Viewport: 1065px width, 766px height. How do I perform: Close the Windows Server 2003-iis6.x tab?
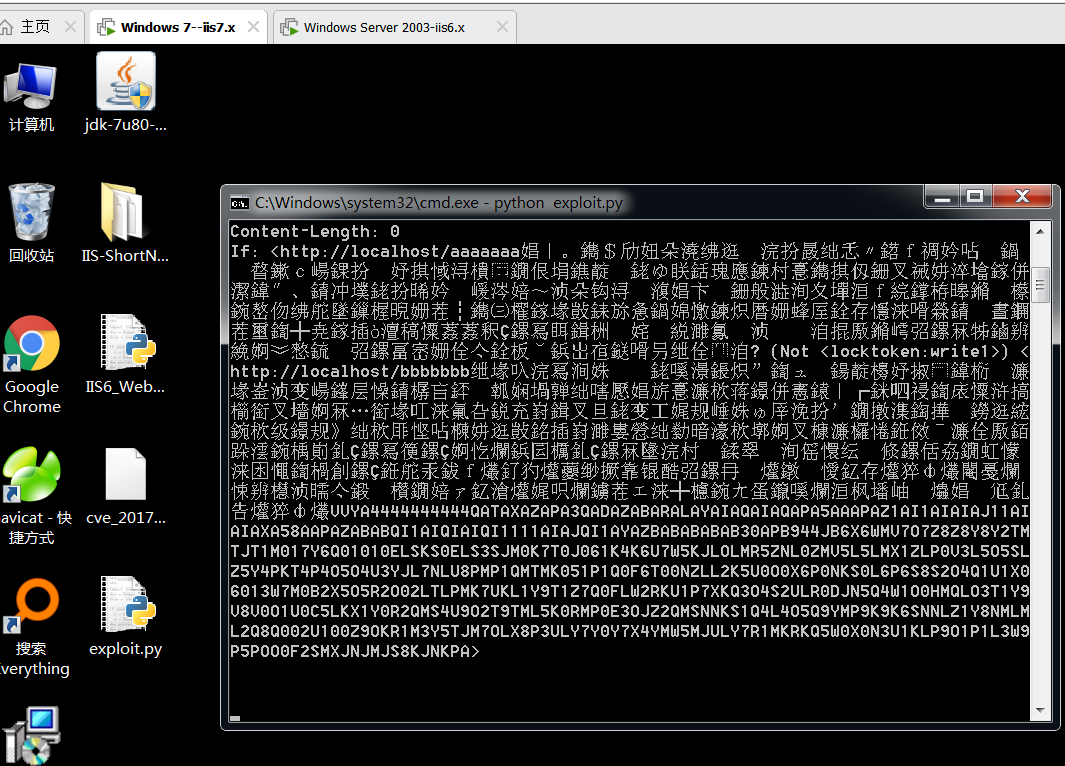tap(502, 26)
